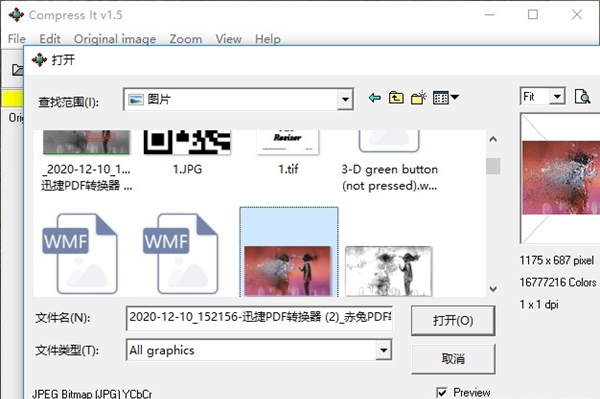Expand the 文件类型 All graphics dropdown
The width and height of the screenshot is (600, 399).
click(383, 350)
